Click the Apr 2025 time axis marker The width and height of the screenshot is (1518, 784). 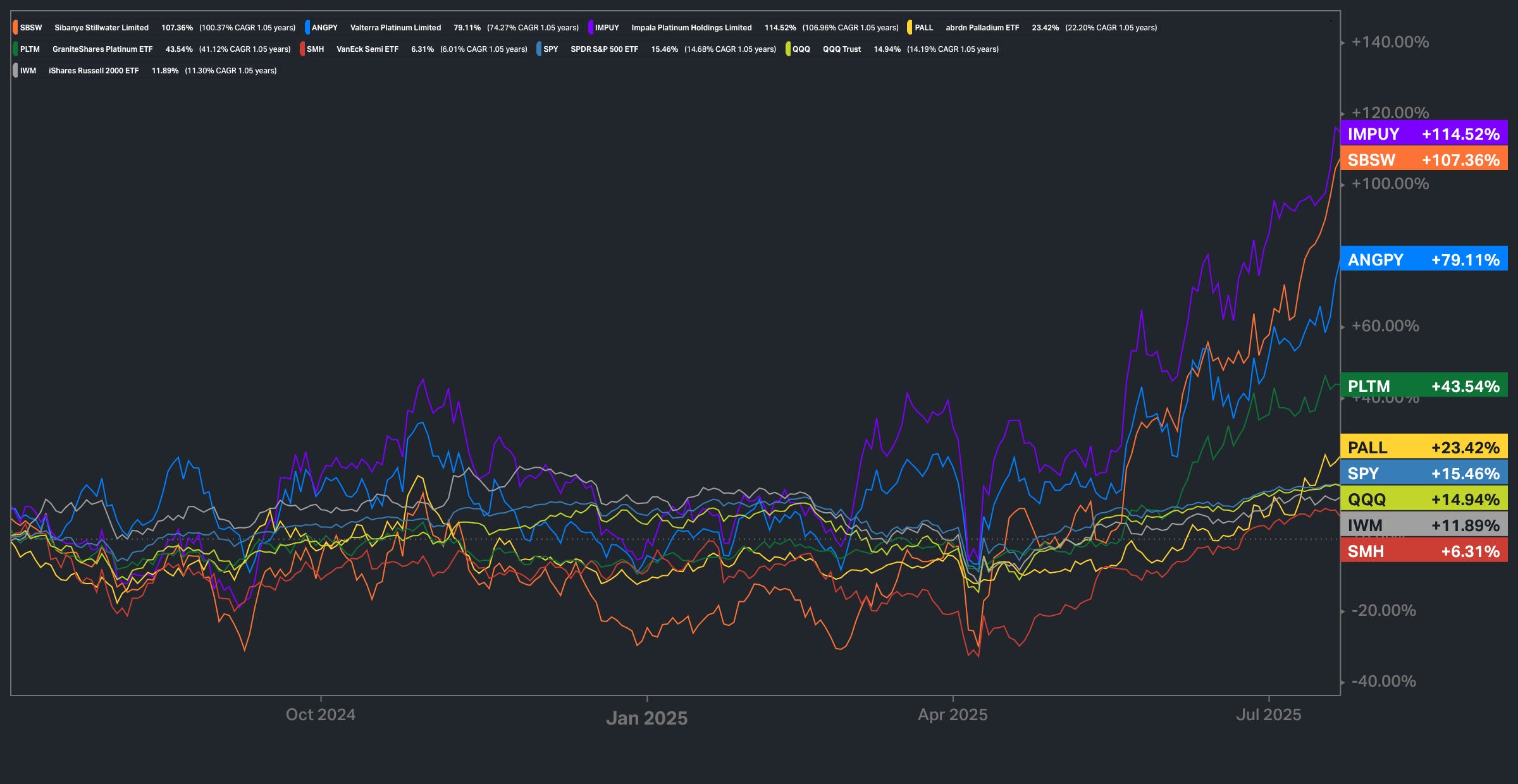(953, 714)
